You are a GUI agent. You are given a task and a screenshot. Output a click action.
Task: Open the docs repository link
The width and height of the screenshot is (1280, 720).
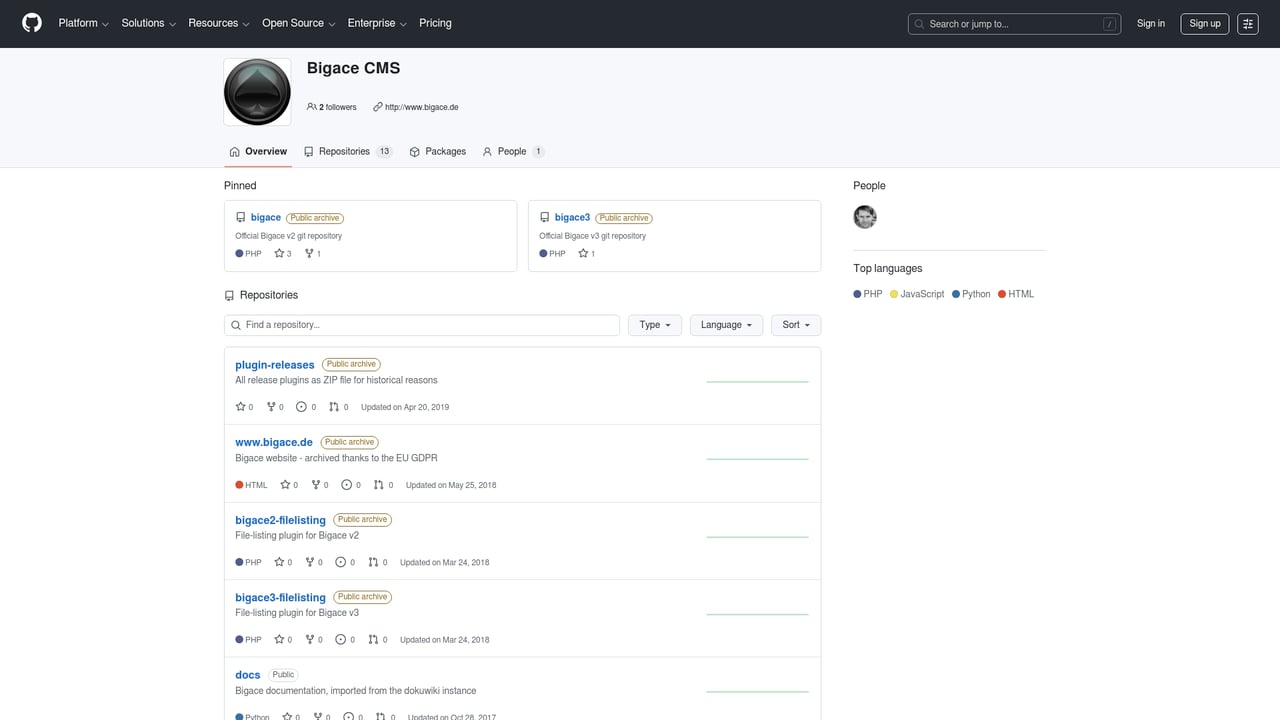247,675
